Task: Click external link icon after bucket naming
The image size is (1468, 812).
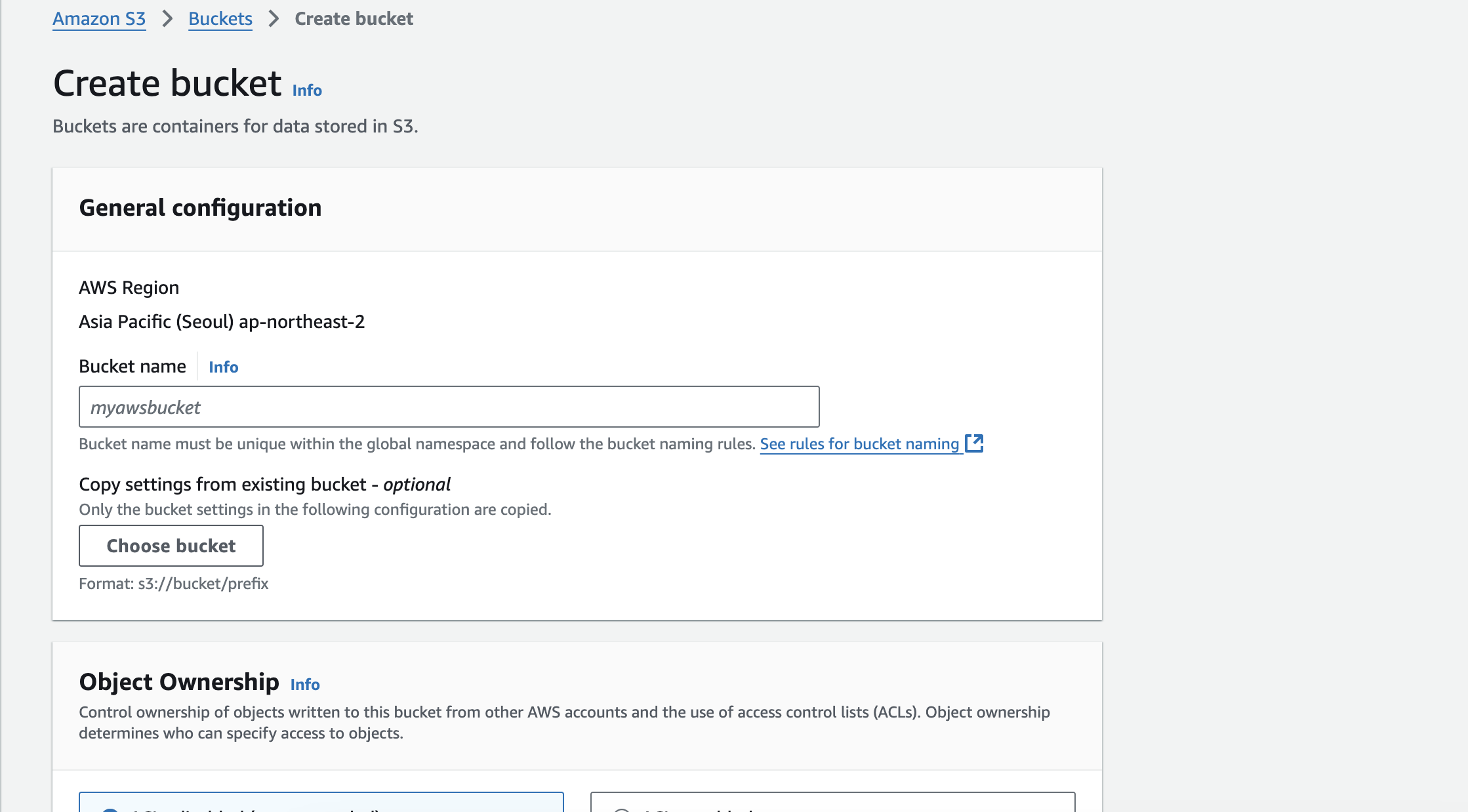Action: (974, 443)
